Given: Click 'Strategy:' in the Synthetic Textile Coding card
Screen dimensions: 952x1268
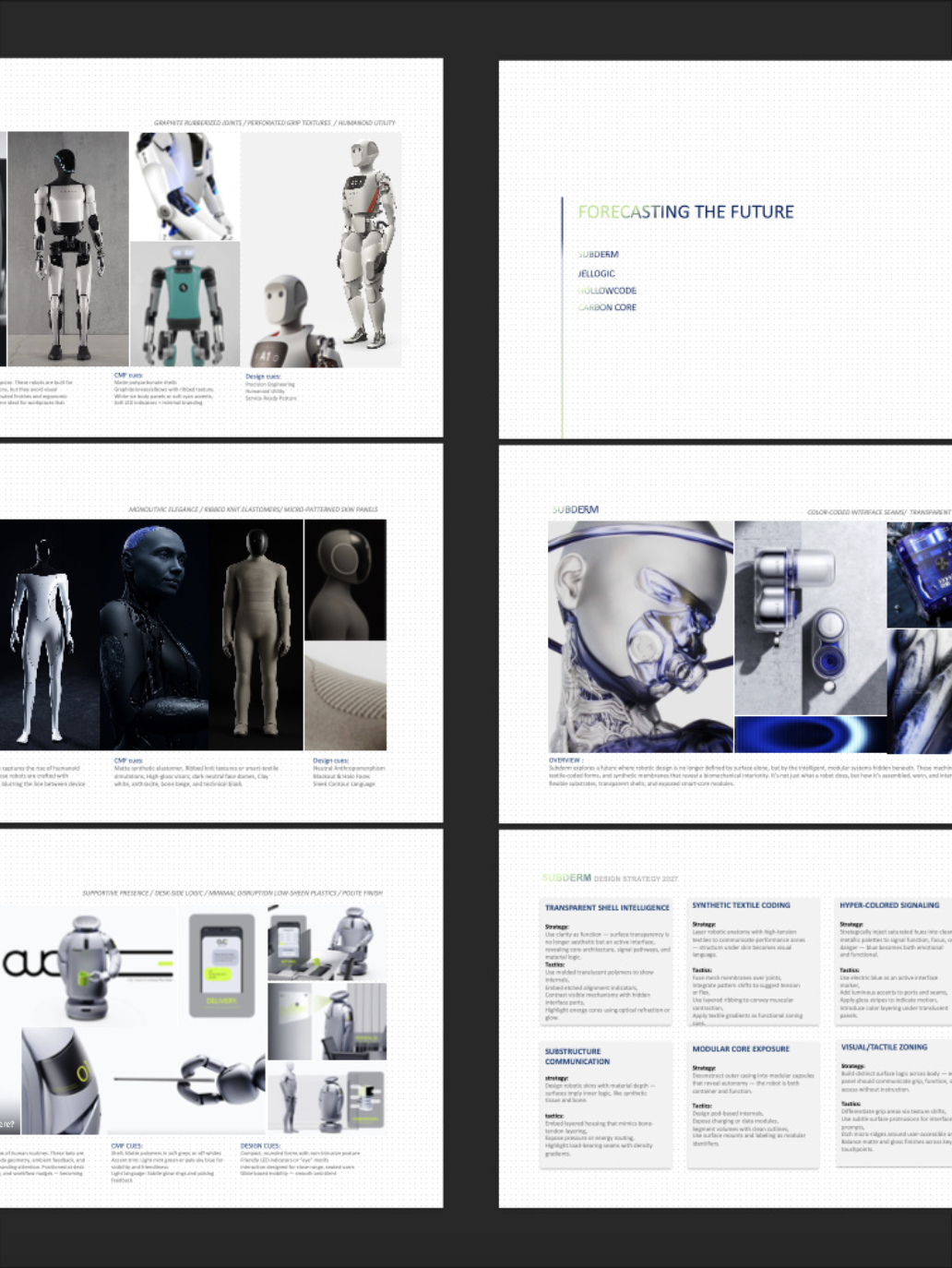Looking at the screenshot, I should point(704,924).
